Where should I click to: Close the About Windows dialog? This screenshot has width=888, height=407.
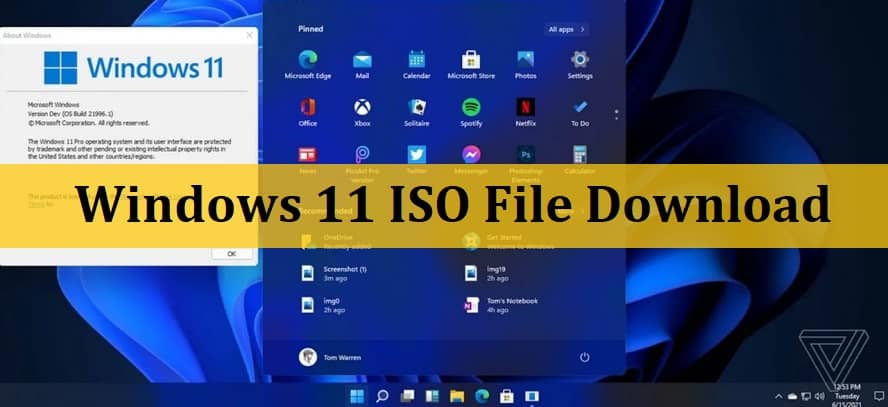coord(249,35)
